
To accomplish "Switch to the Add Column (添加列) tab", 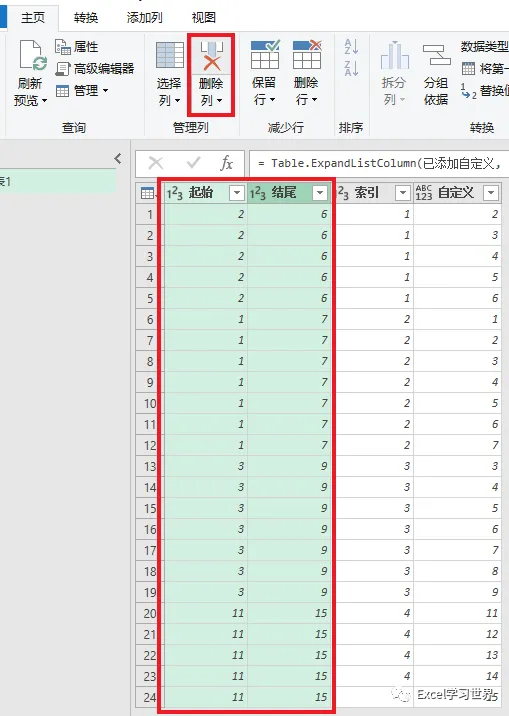I will 144,18.
